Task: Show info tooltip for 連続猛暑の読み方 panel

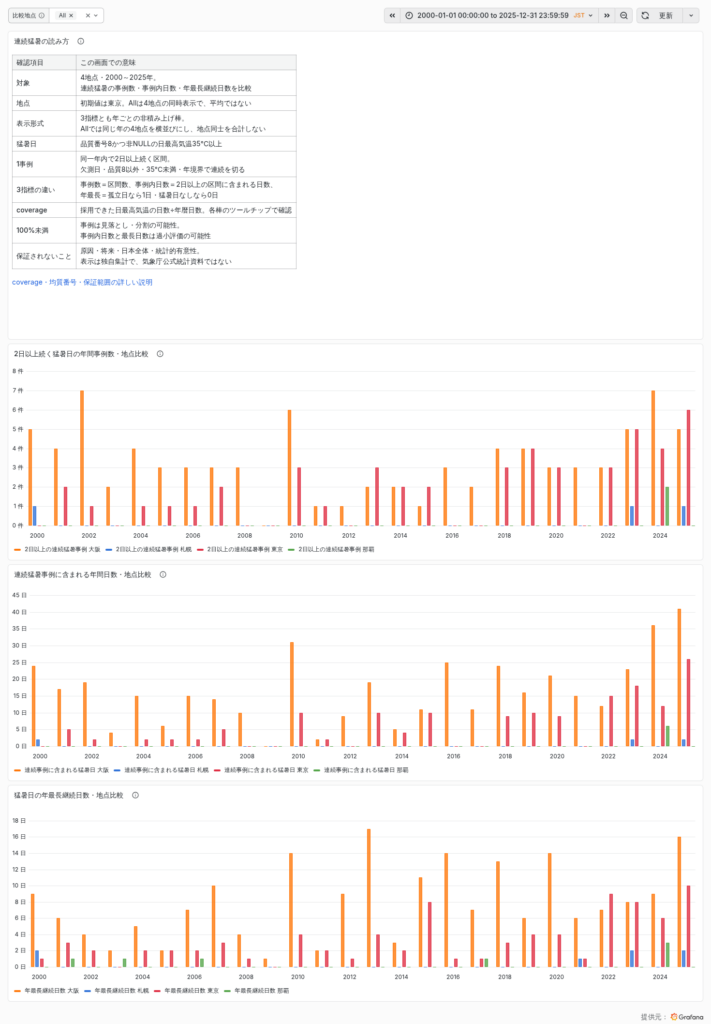Action: pyautogui.click(x=81, y=41)
